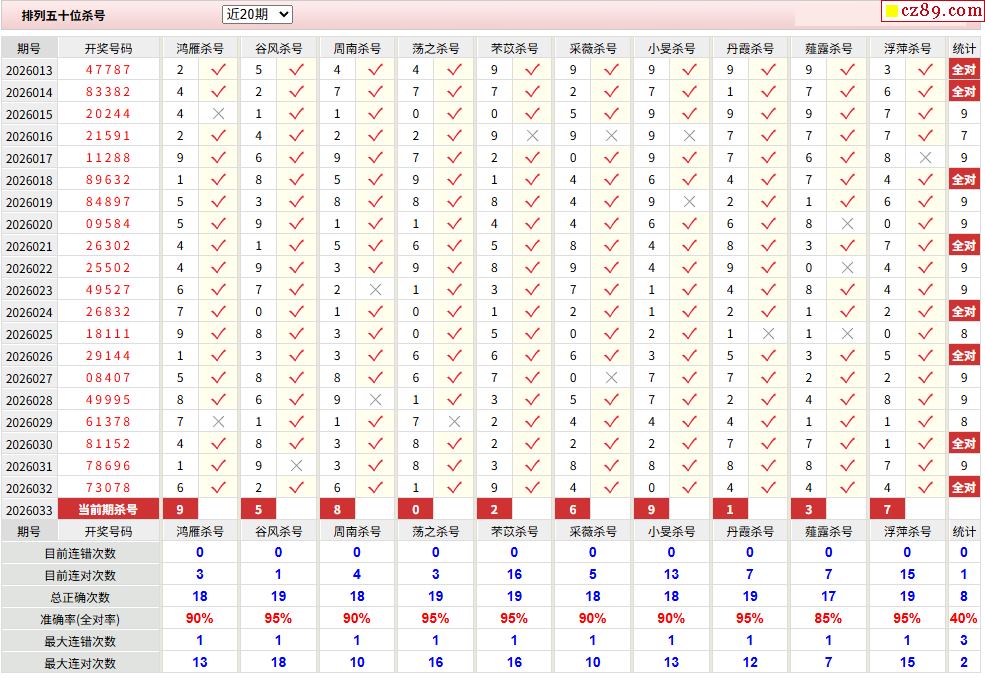The width and height of the screenshot is (985, 678).
Task: Click the X mark for 谷风杀号 in row 2026031
Action: coord(297,466)
